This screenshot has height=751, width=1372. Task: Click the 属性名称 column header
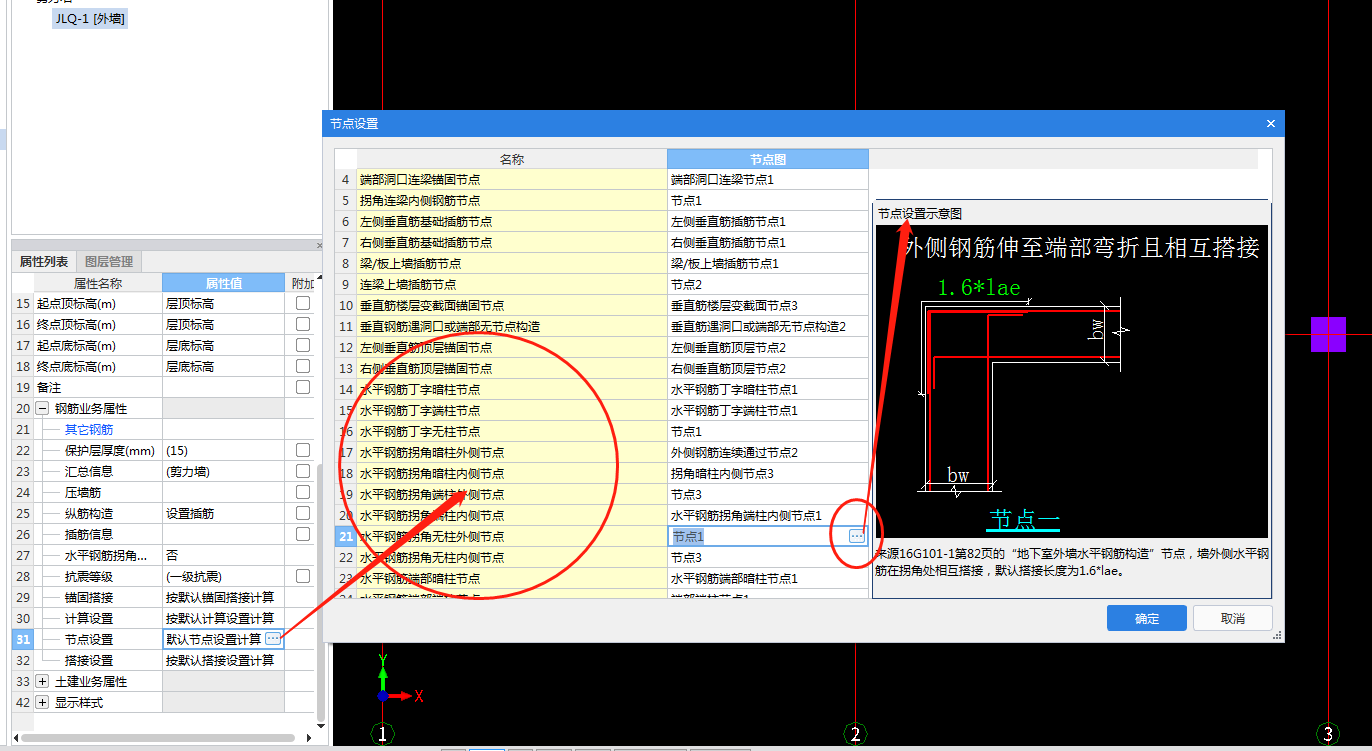(98, 283)
